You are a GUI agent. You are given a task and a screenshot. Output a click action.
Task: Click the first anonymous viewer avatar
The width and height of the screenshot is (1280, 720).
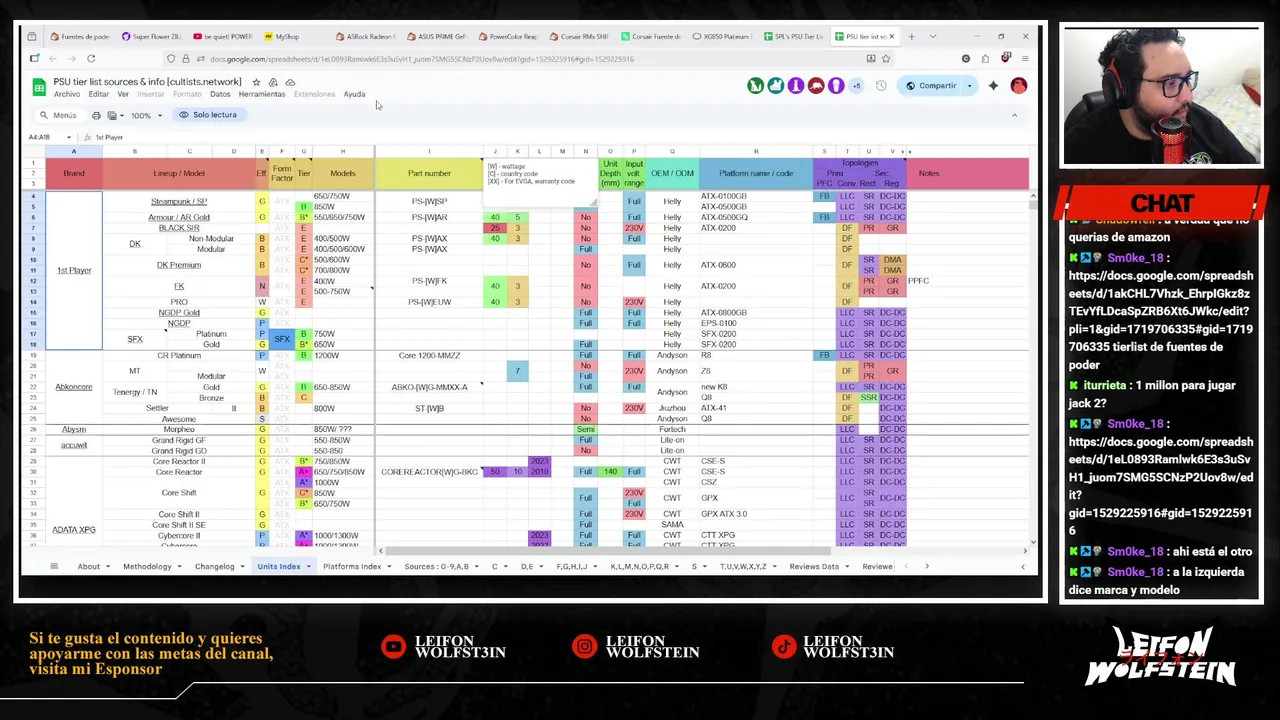click(756, 86)
